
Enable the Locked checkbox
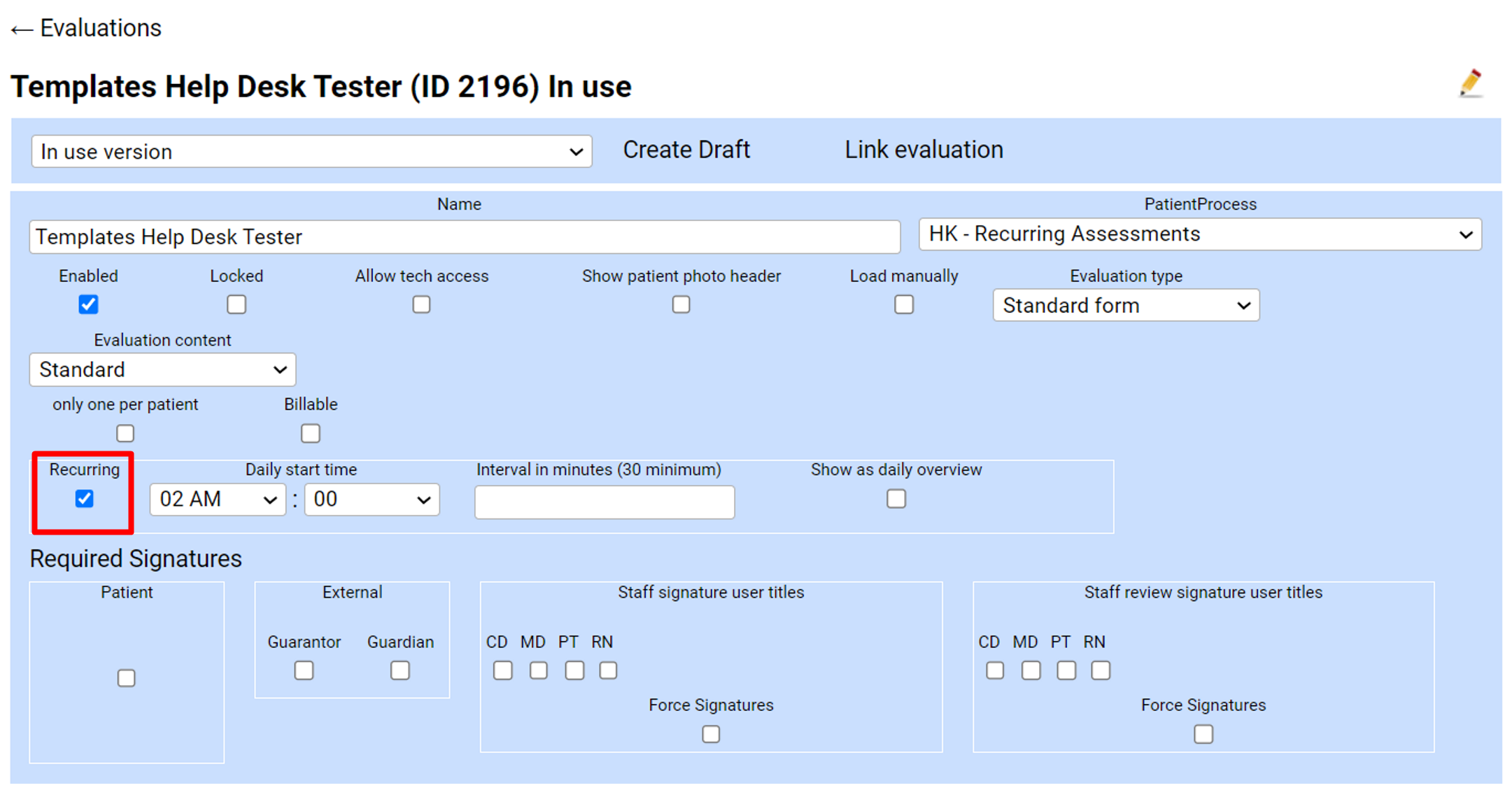tap(236, 304)
